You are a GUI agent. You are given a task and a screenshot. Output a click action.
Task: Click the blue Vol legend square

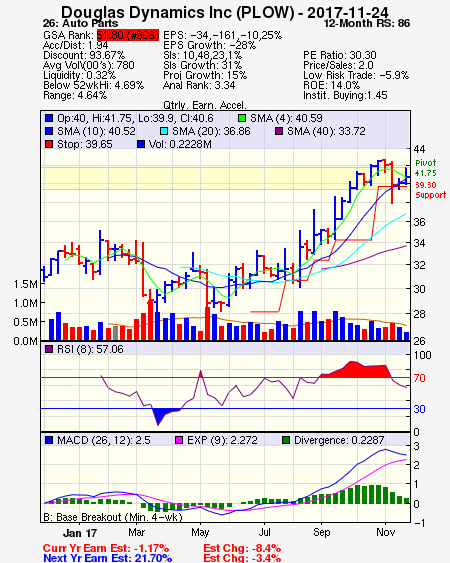141,144
